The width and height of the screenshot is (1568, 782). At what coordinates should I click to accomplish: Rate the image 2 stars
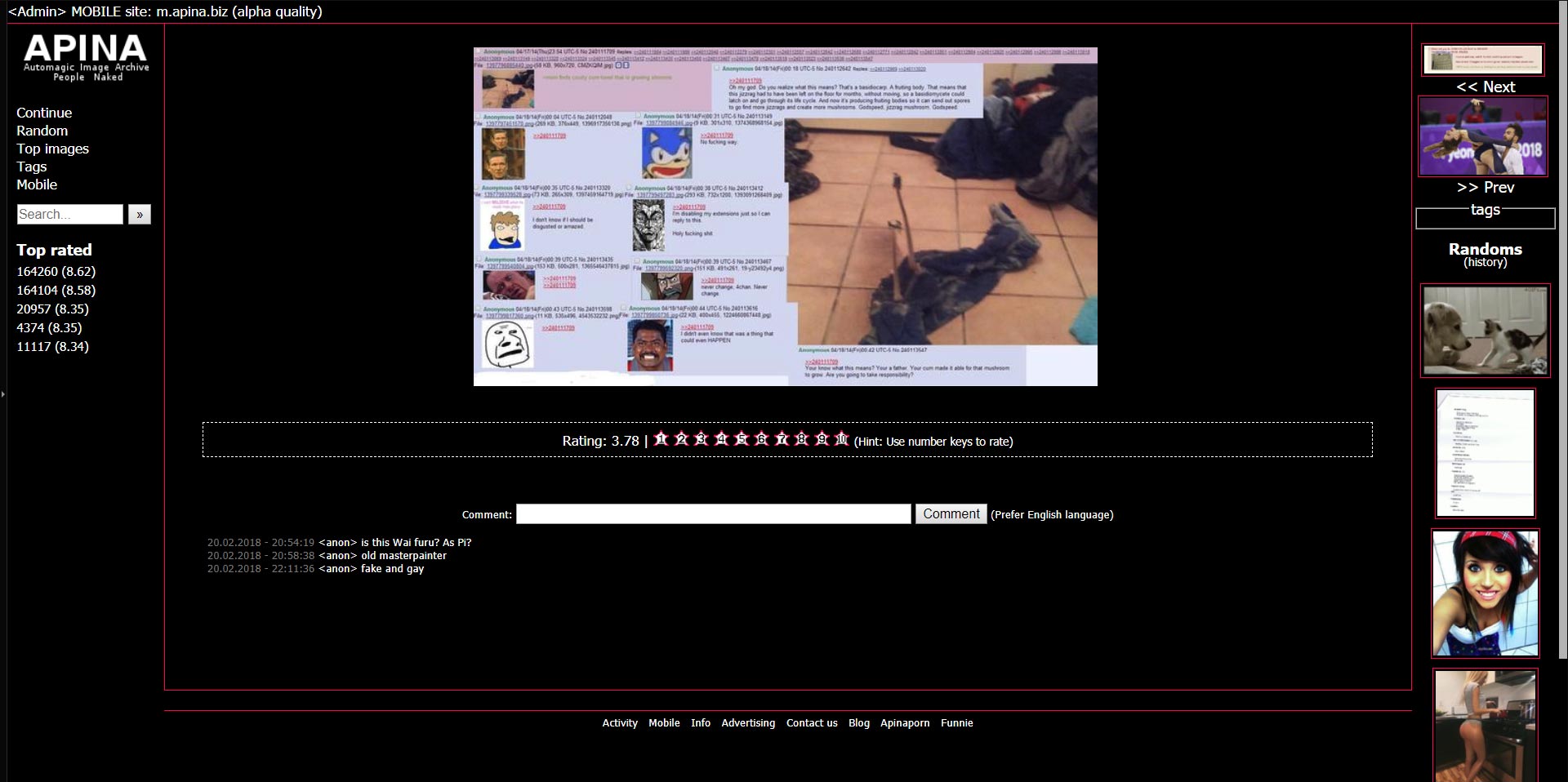[x=682, y=439]
